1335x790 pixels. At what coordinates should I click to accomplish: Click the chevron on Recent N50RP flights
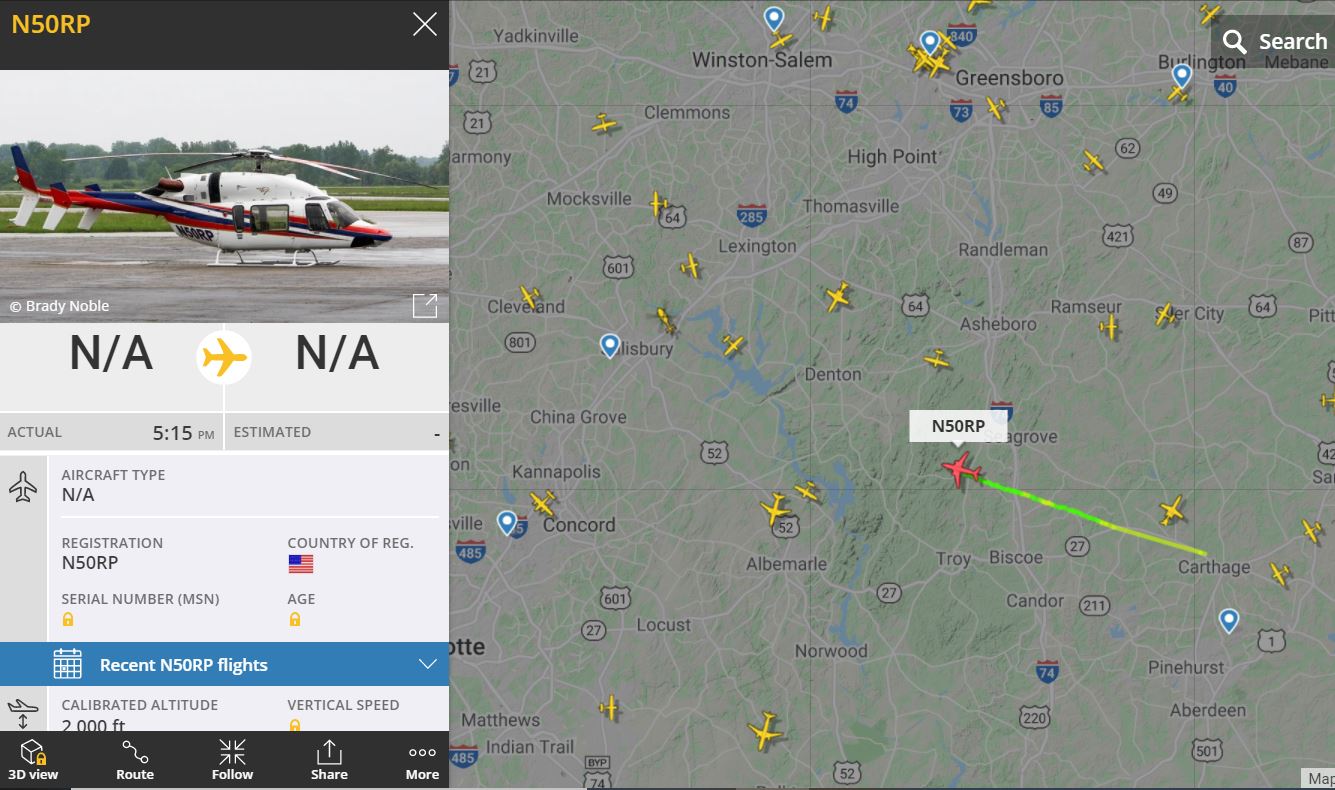(427, 664)
